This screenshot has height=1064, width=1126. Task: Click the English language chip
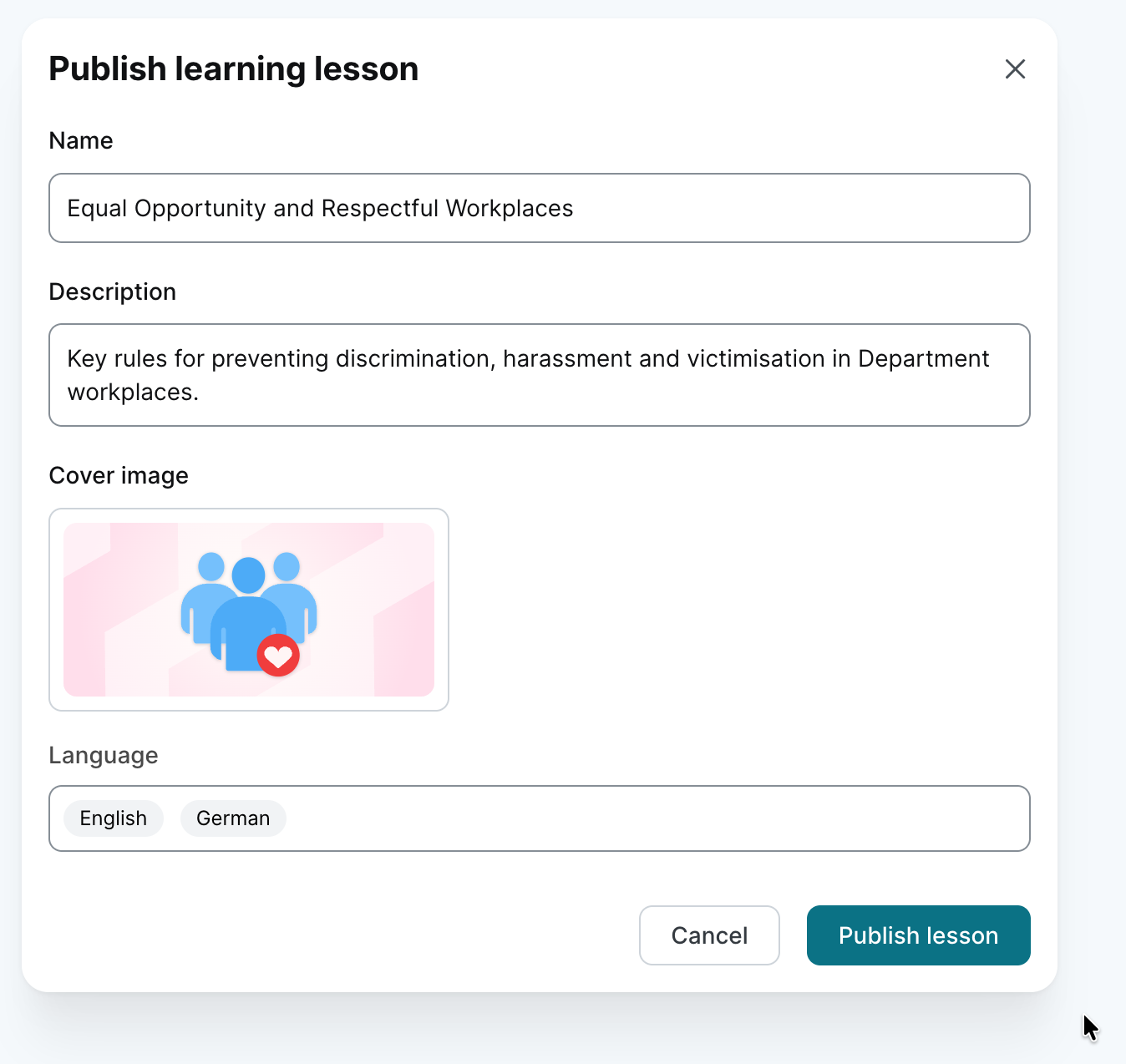point(114,818)
